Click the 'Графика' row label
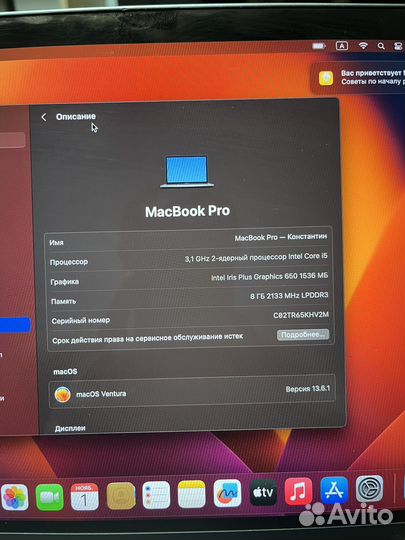 tap(64, 282)
